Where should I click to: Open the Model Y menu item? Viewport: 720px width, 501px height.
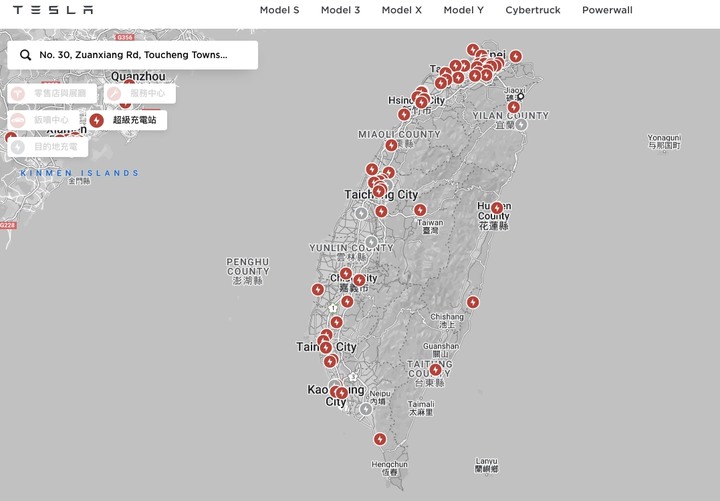pyautogui.click(x=463, y=10)
